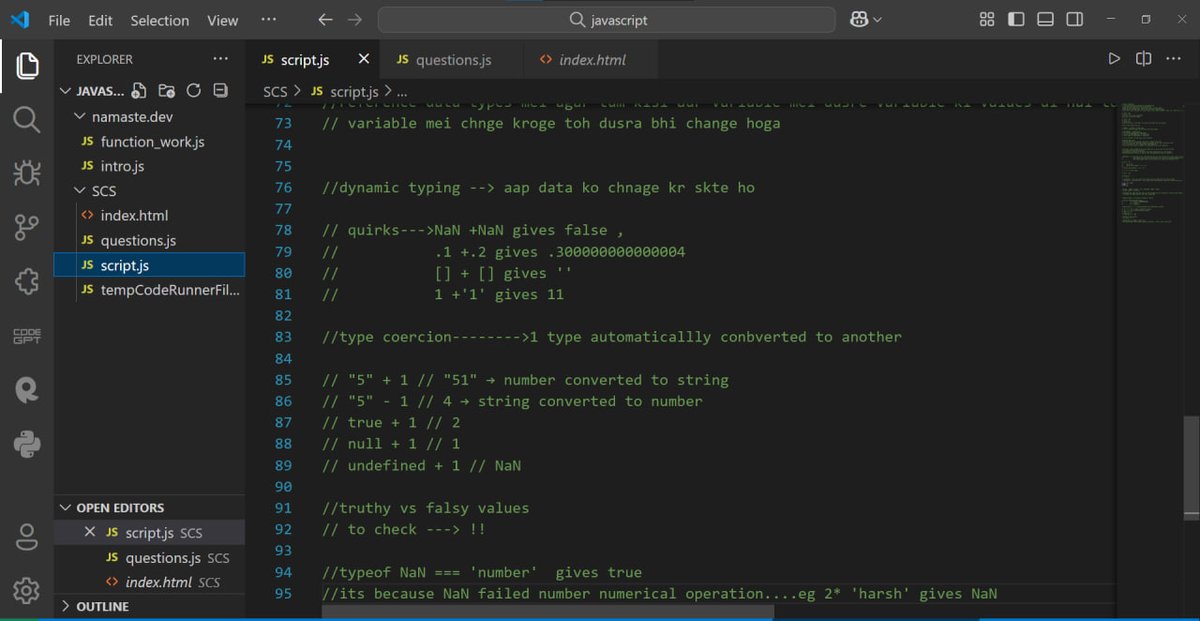Toggle the secondary side bar
The image size is (1200, 621).
point(1074,20)
